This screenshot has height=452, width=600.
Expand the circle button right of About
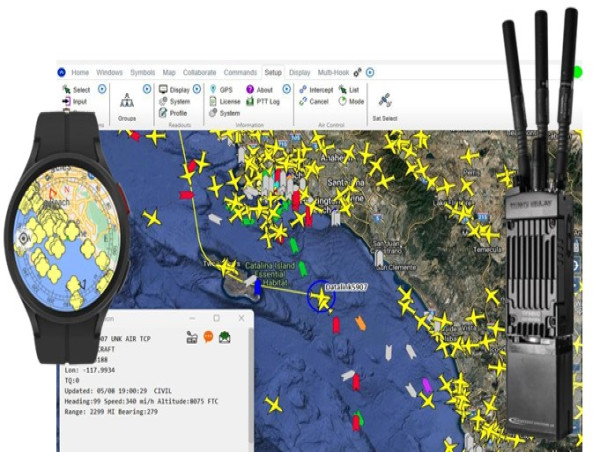287,89
